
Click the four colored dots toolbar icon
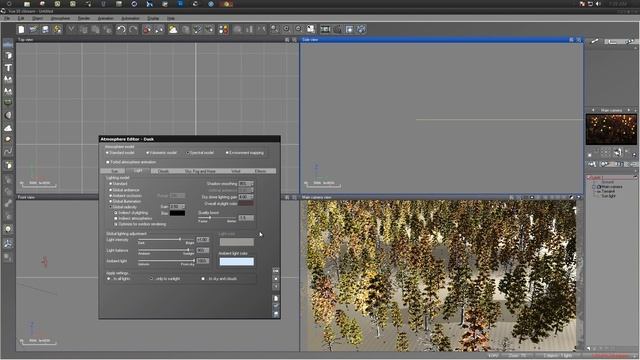pyautogui.click(x=223, y=29)
